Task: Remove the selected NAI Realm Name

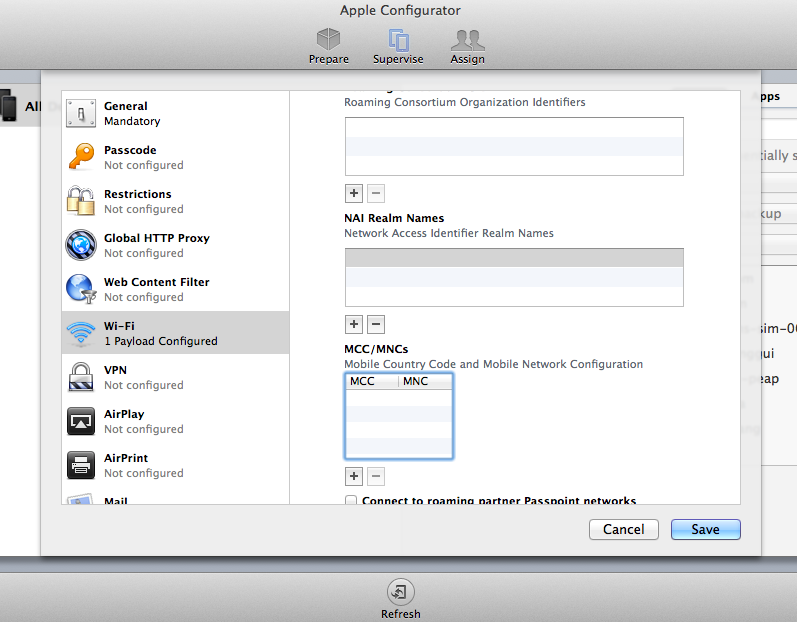Action: (x=376, y=324)
